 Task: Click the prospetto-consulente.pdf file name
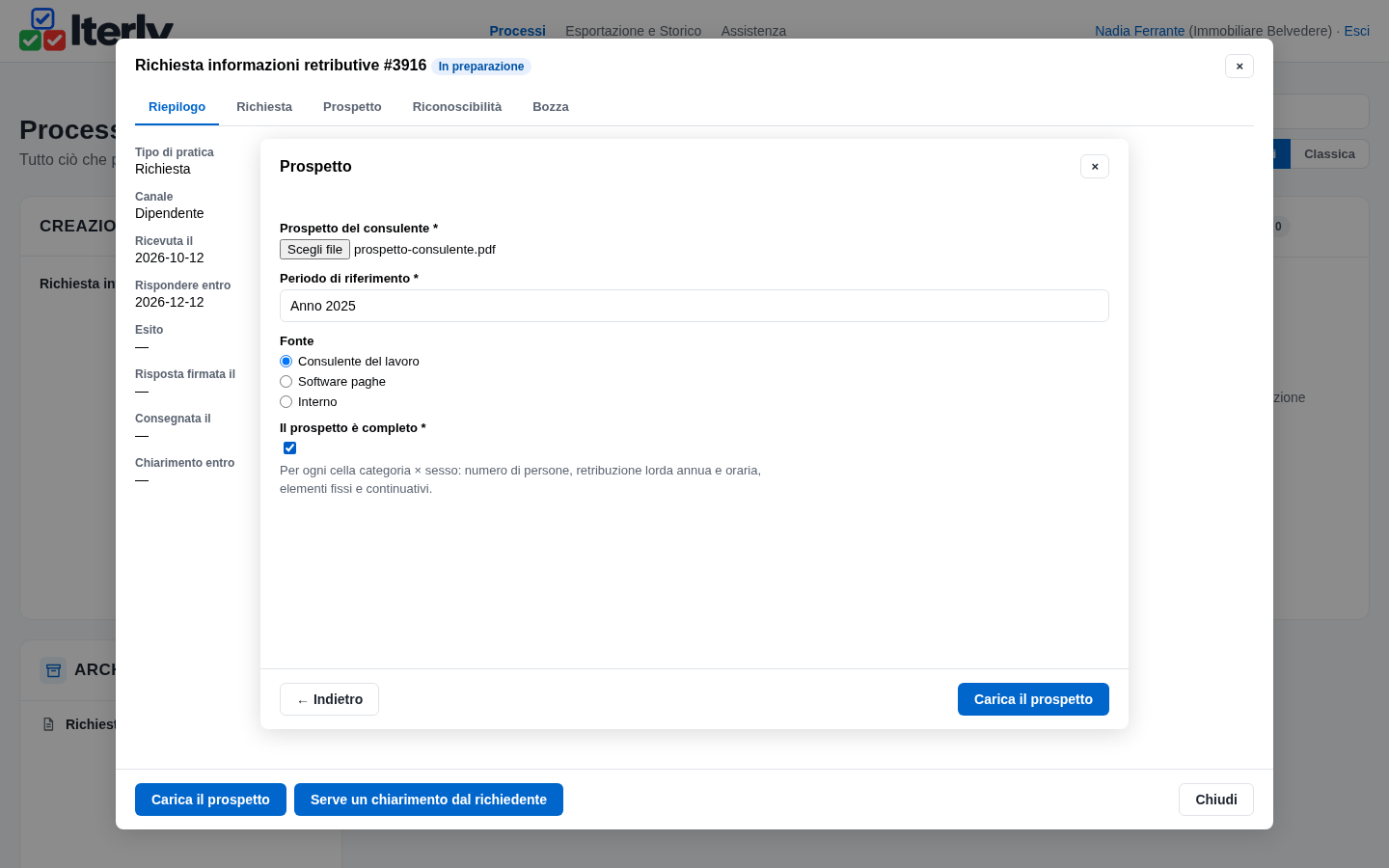tap(424, 250)
